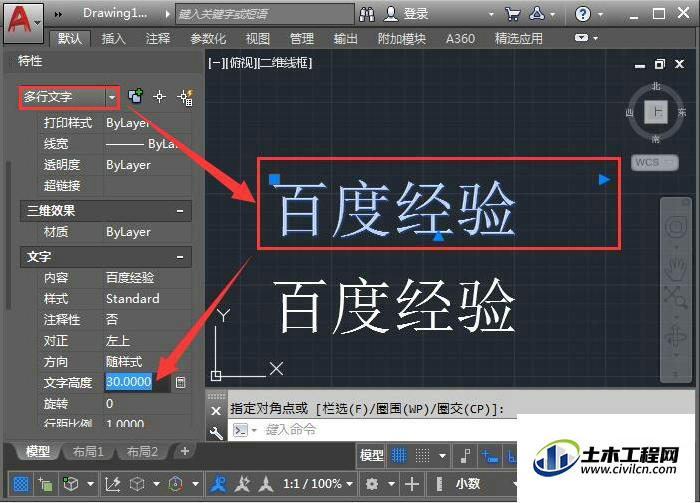Collapse the 文字 section
Screen dimensions: 700x503
click(180, 257)
